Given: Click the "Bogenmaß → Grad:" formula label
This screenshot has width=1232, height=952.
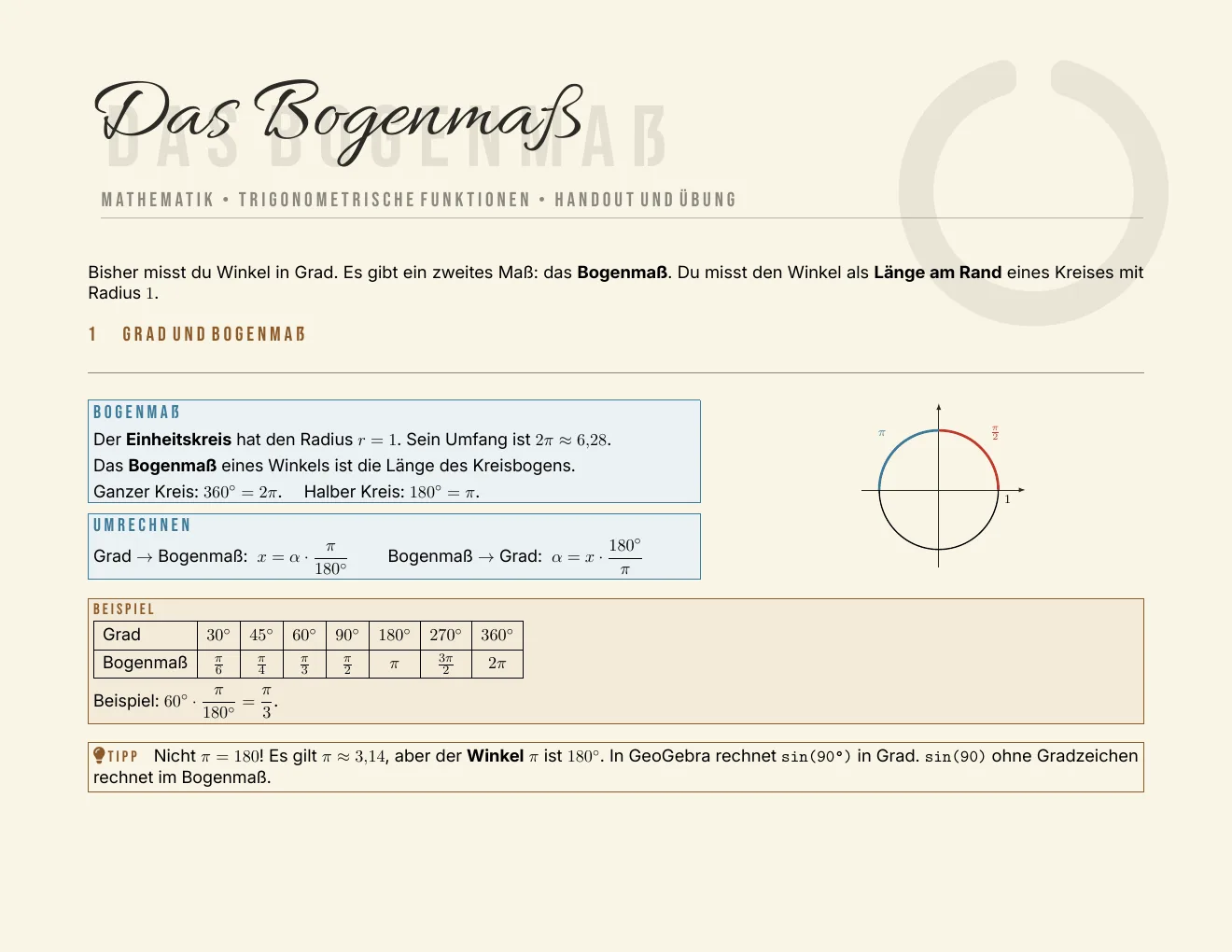Looking at the screenshot, I should point(465,556).
